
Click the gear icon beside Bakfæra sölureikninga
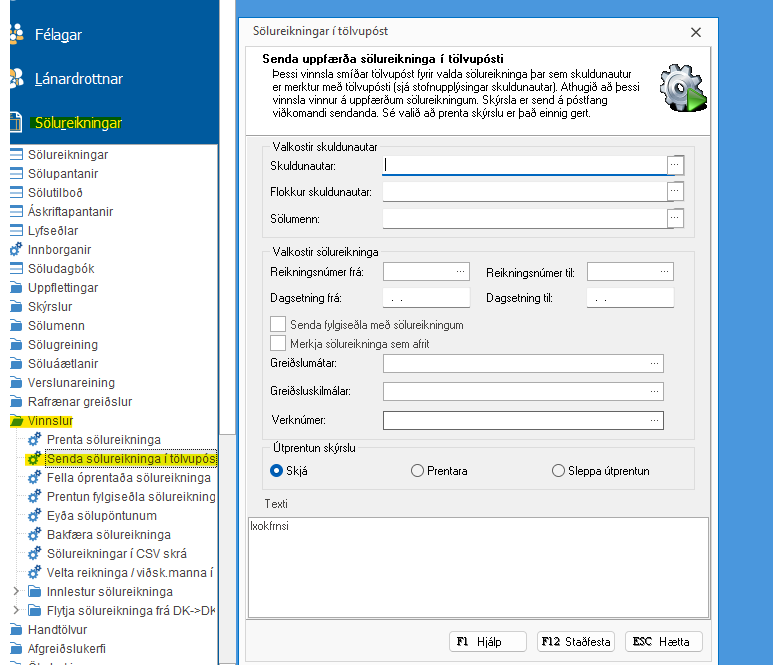click(x=34, y=535)
